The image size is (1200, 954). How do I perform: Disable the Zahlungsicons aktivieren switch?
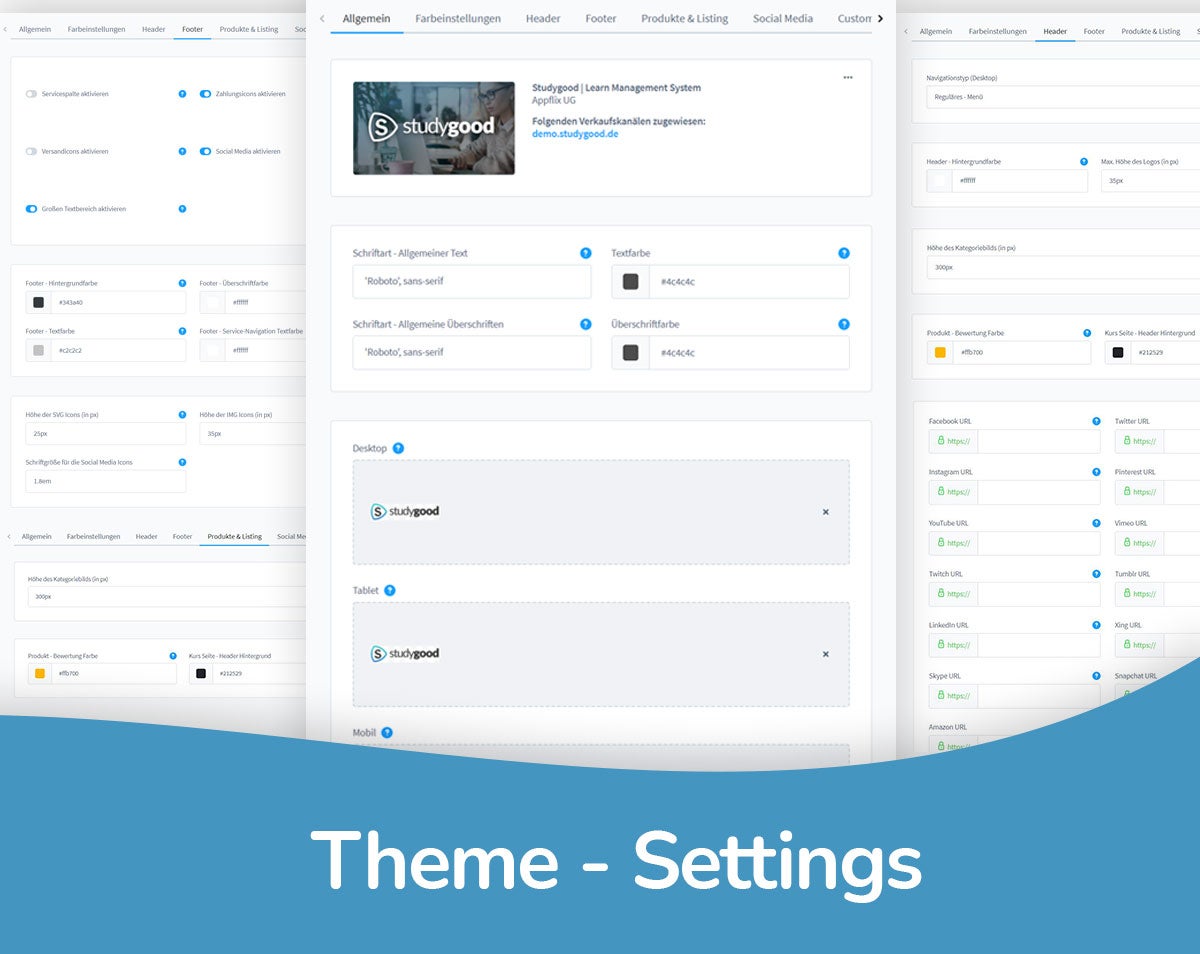point(205,94)
